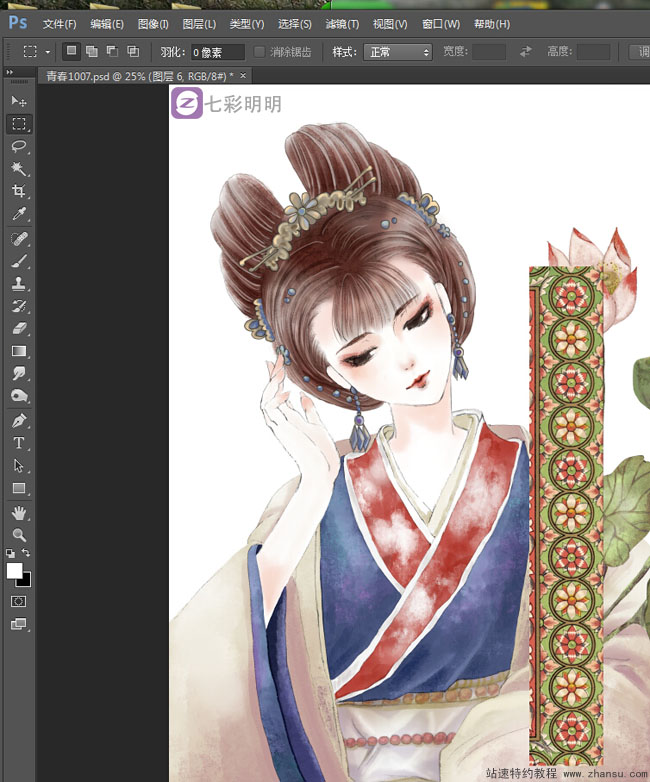Choose Add to Selection mode

tap(92, 51)
